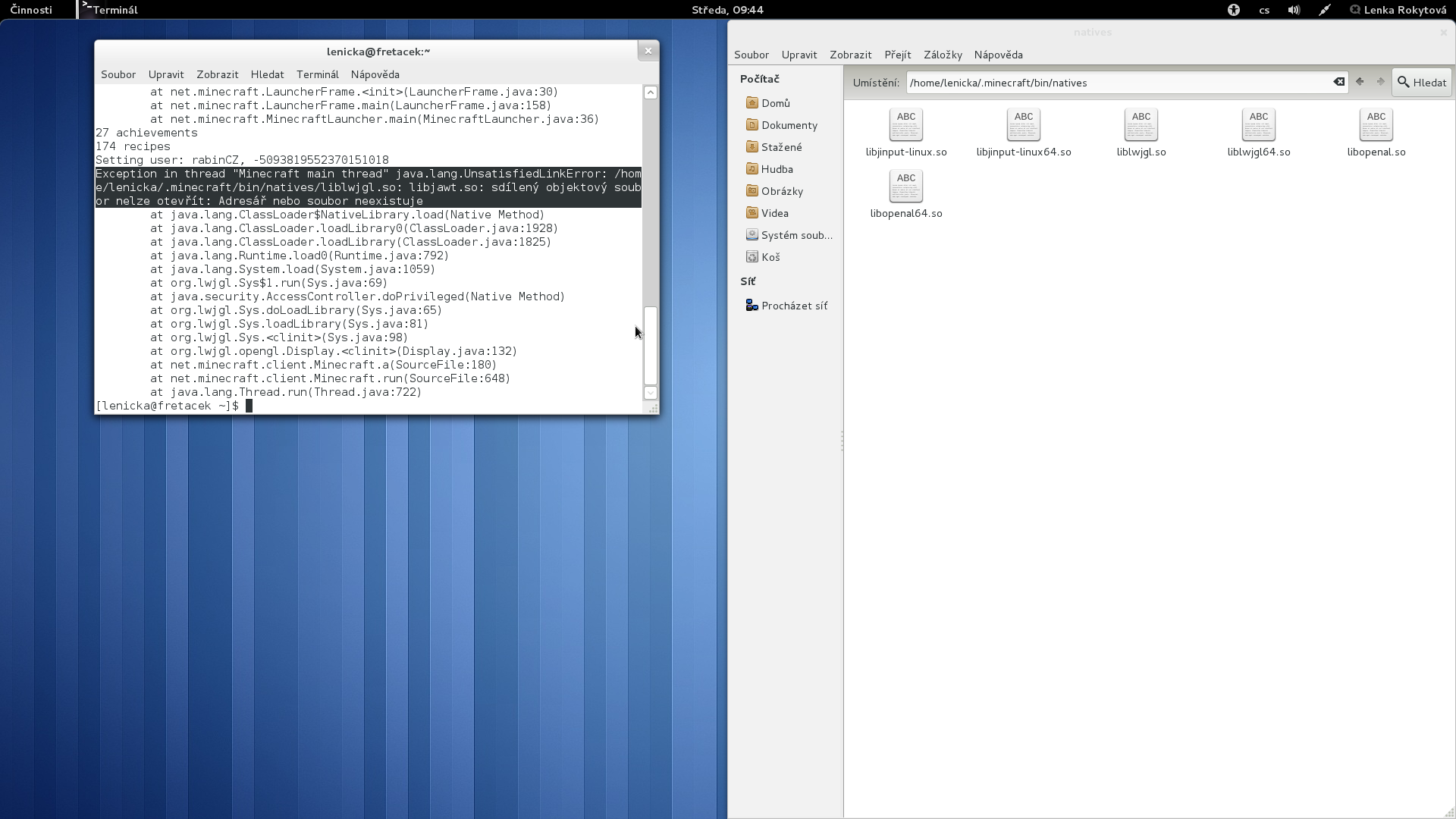Click the 'Setting user: rabinCZ' line
This screenshot has width=1456, height=819.
point(242,160)
